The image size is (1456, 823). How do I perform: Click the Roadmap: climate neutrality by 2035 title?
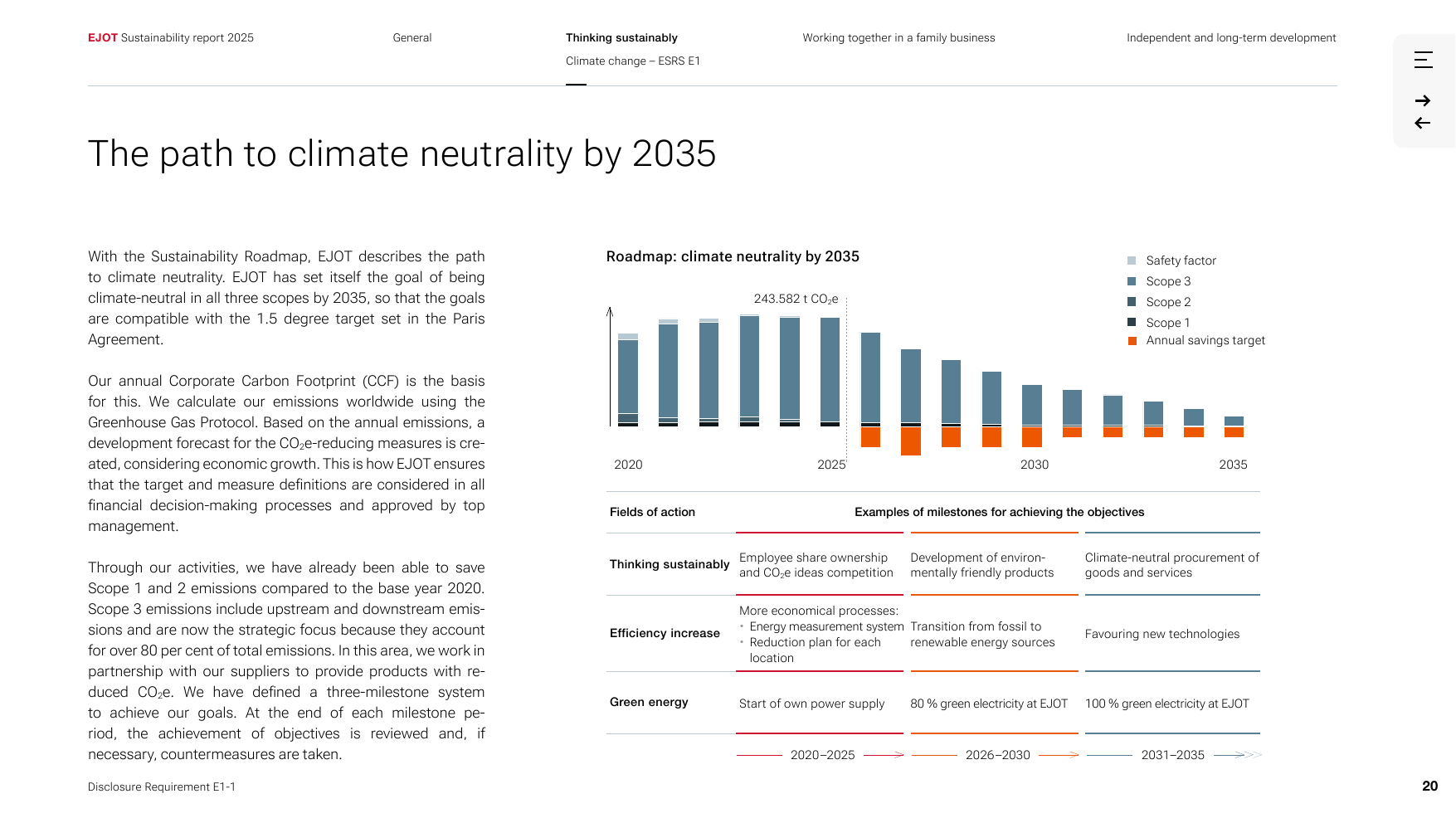(x=733, y=256)
